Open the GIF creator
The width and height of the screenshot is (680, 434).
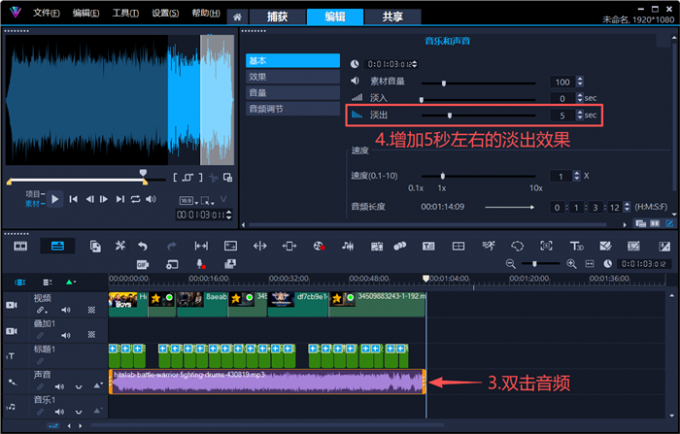143,264
